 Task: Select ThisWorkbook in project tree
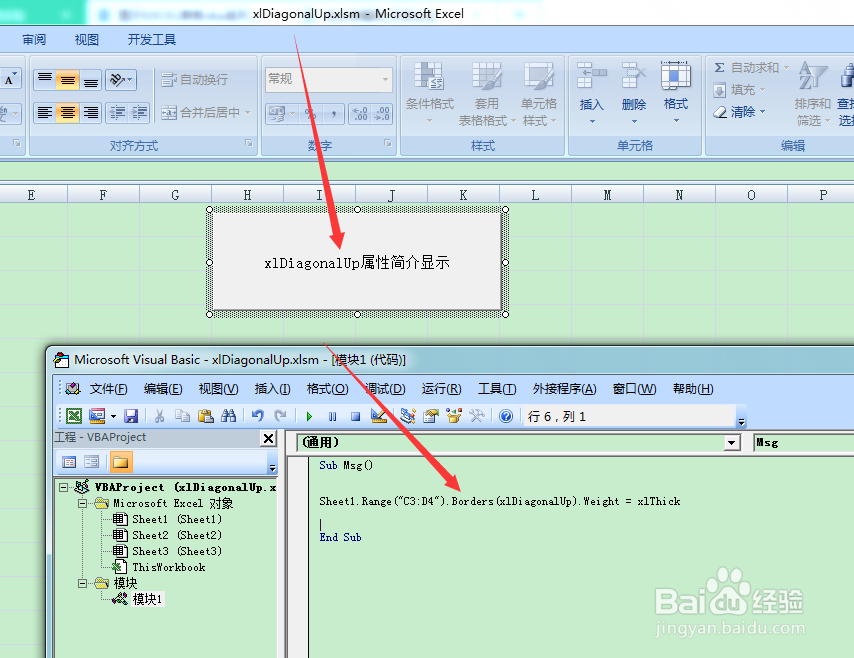point(168,567)
